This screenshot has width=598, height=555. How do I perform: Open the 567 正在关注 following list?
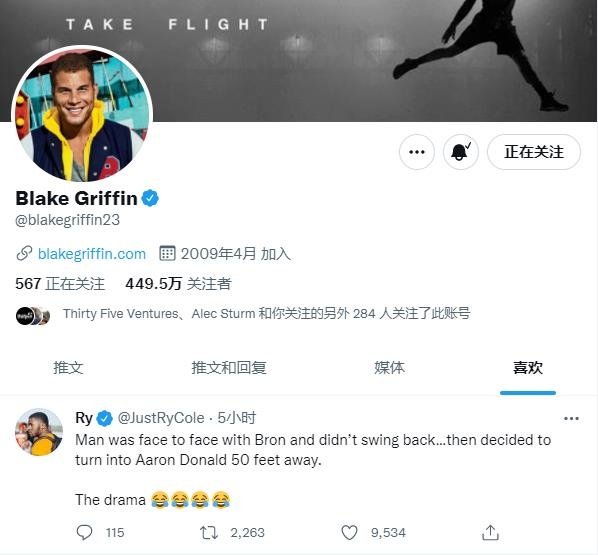[x=60, y=283]
